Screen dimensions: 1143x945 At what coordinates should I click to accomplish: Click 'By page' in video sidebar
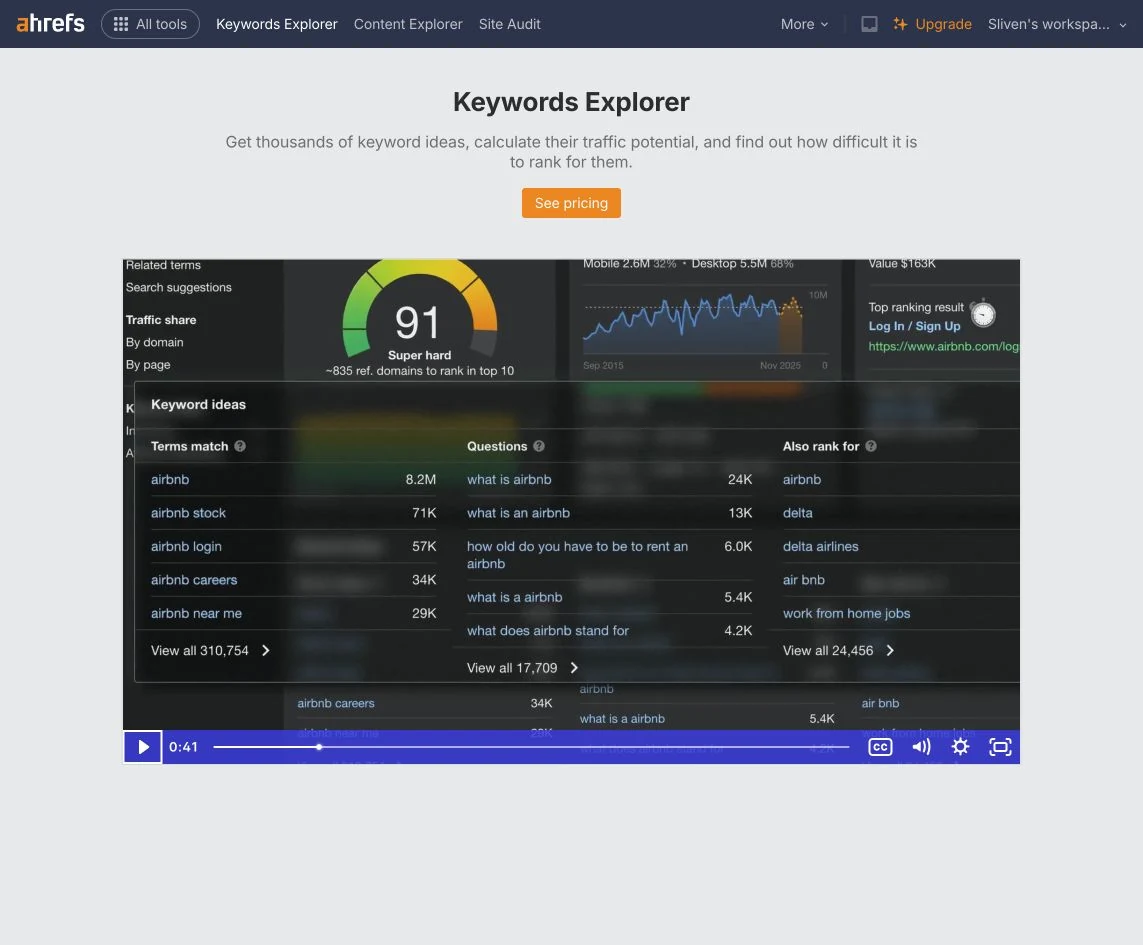pyautogui.click(x=148, y=365)
